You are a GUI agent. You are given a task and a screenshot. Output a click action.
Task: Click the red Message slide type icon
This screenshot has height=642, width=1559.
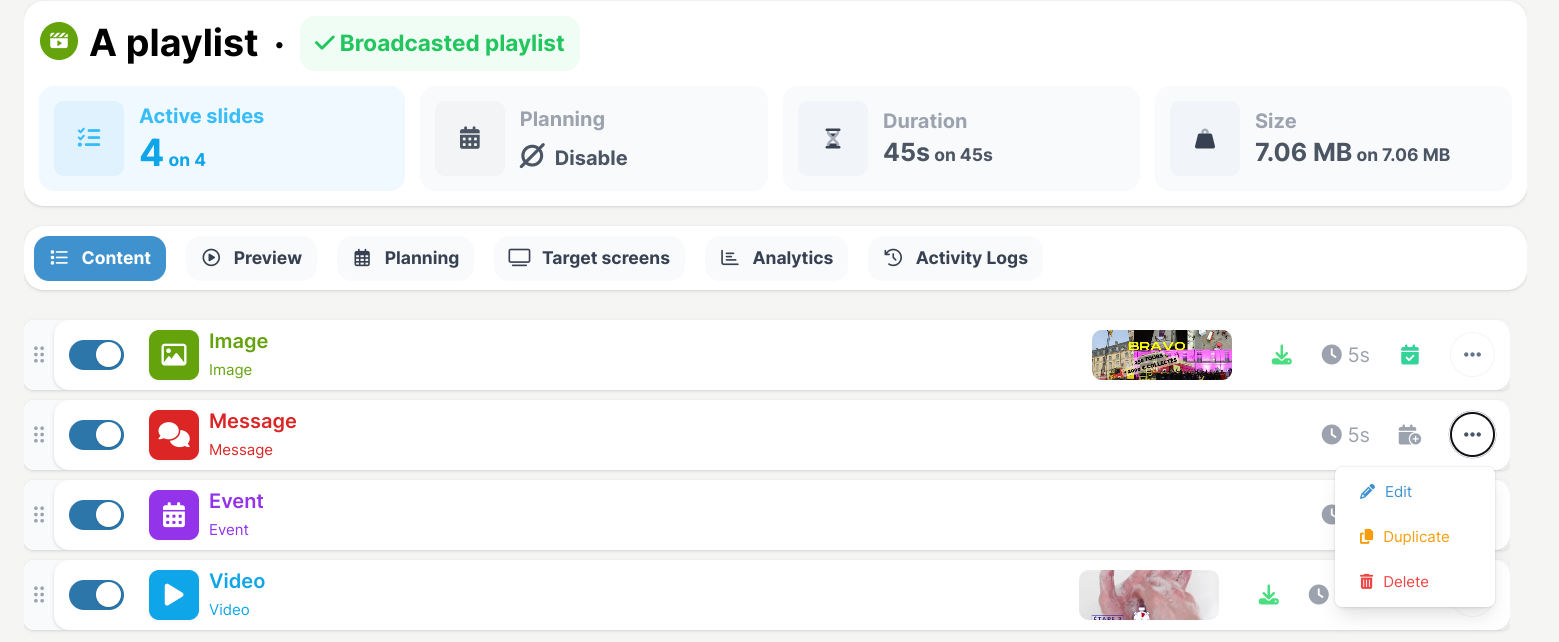(x=174, y=435)
